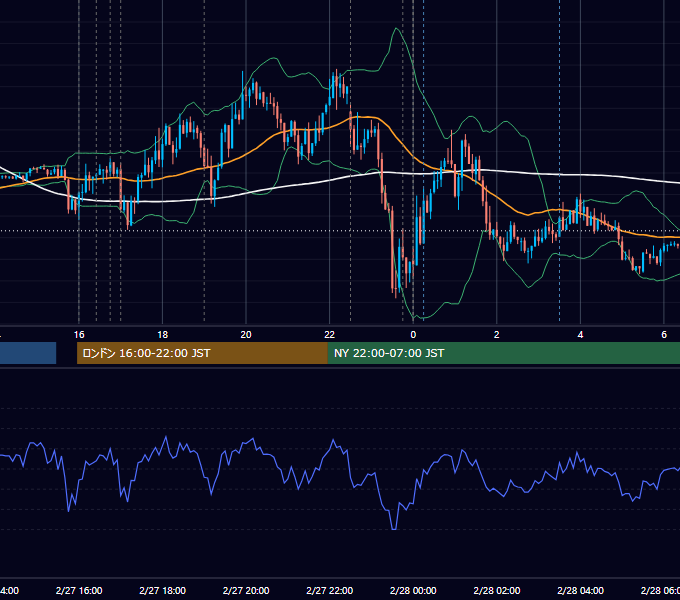Click the '20' hour label on the chart axis
Viewport: 680px width, 600px height.
tap(246, 335)
